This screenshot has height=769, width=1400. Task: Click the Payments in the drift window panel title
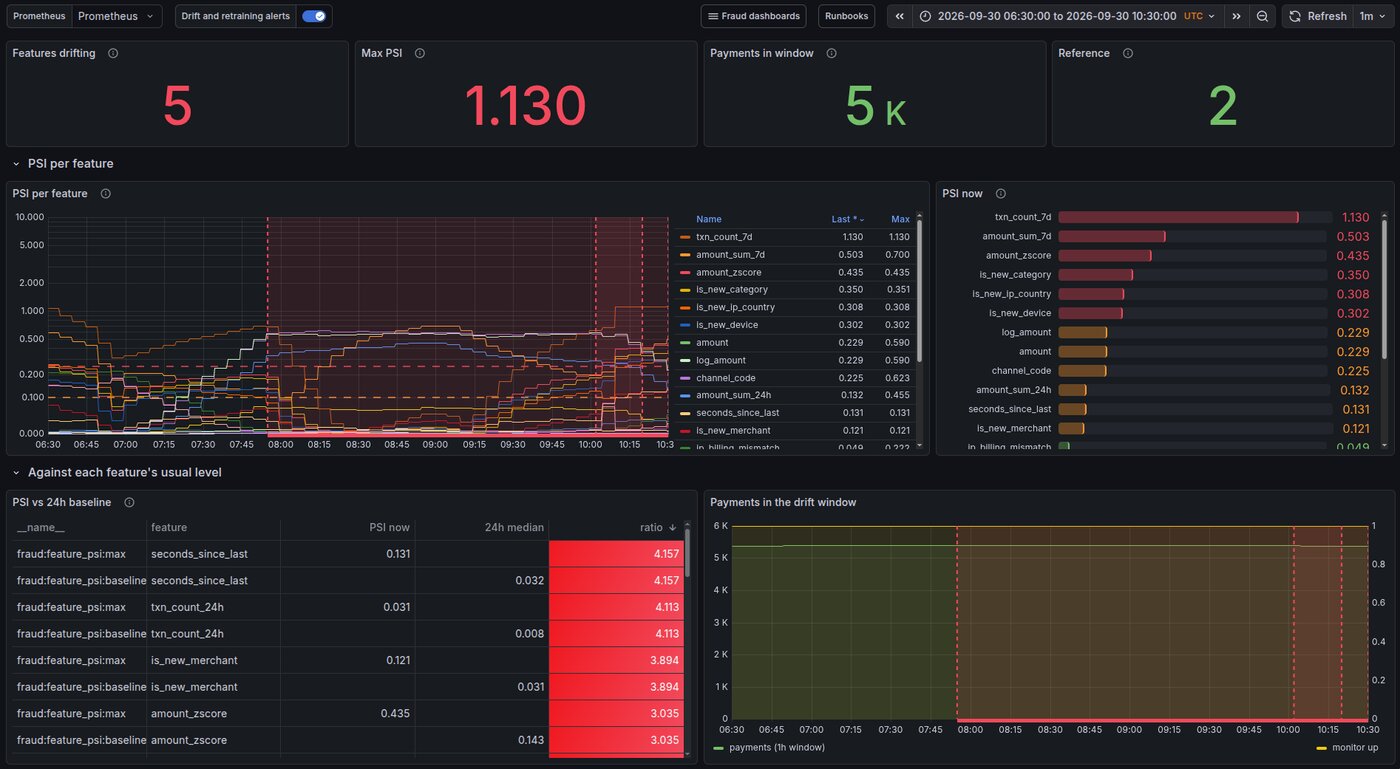point(783,502)
